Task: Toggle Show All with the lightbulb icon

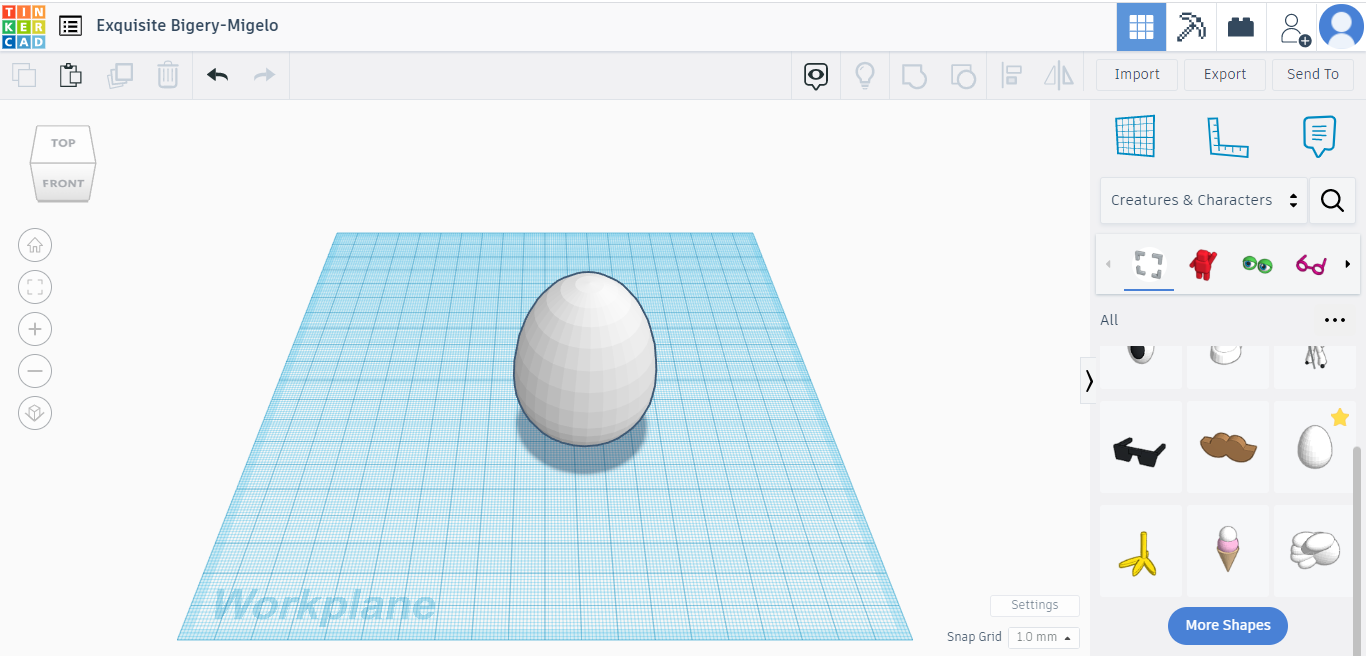Action: [x=865, y=74]
